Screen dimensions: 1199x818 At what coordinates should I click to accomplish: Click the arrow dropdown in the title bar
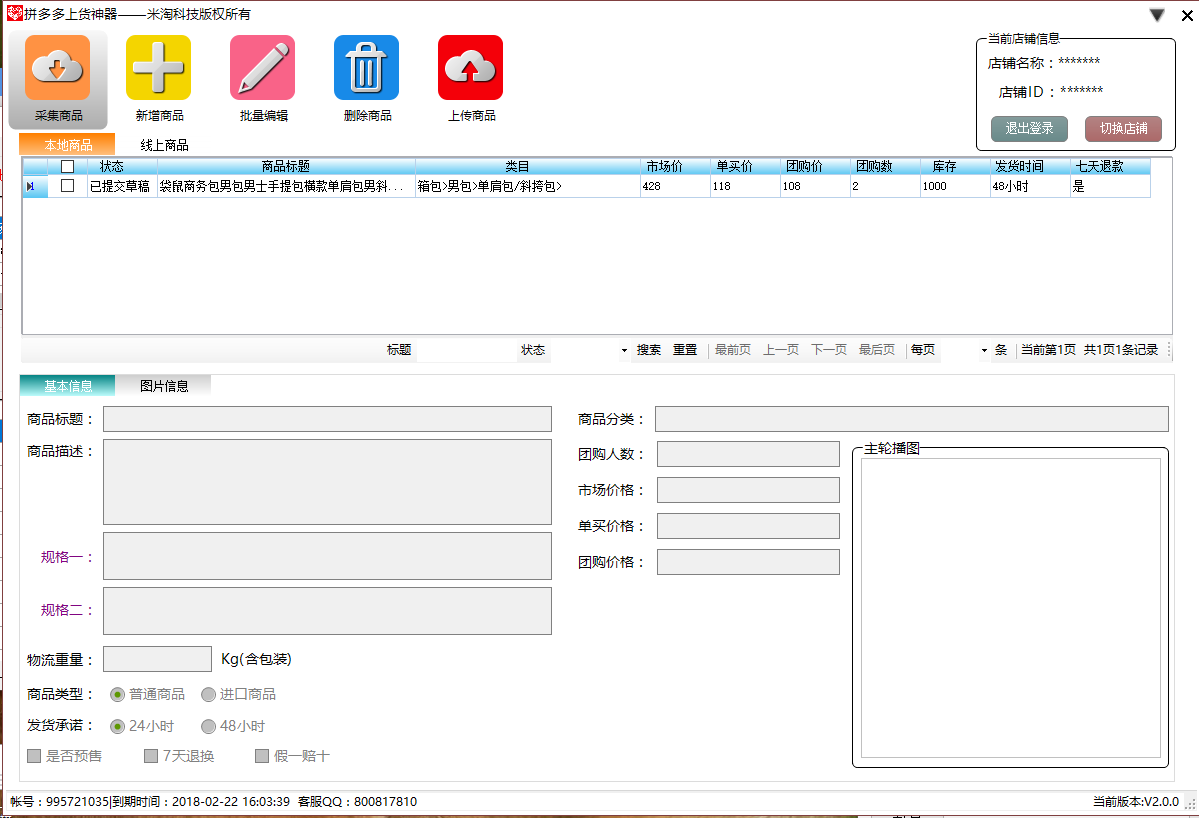tap(1157, 14)
